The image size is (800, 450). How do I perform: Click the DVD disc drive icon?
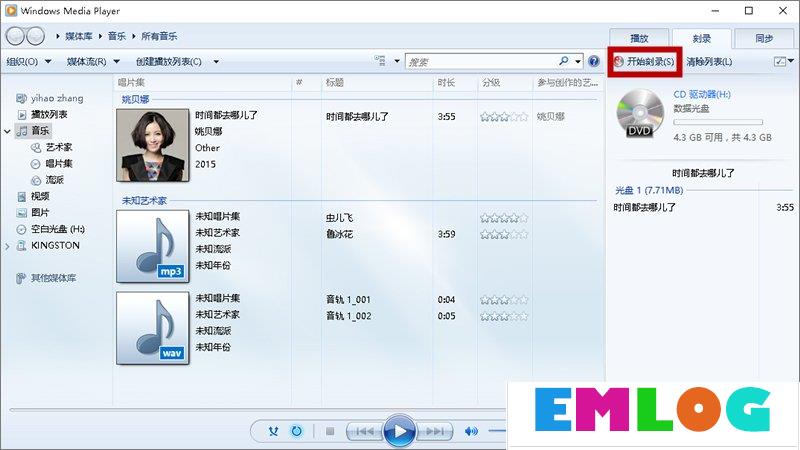(x=640, y=113)
